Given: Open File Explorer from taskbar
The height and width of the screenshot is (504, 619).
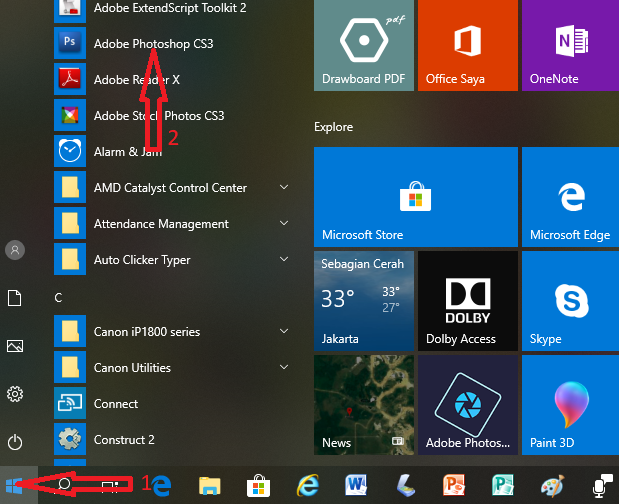Looking at the screenshot, I should (x=210, y=485).
